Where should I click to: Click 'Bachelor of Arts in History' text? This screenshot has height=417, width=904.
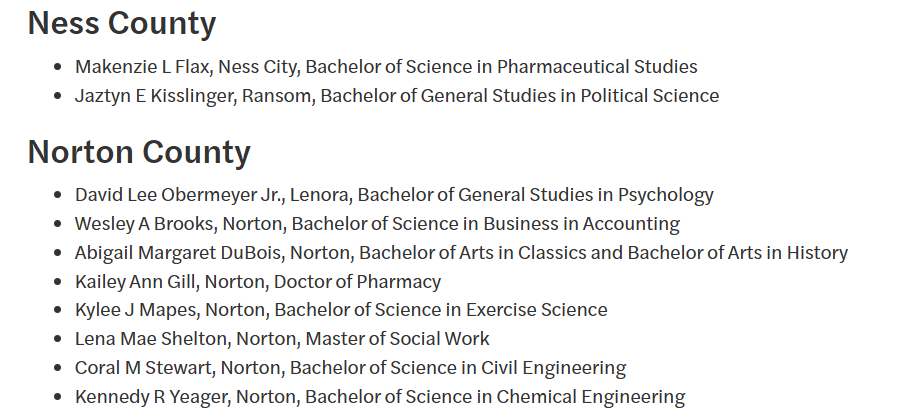[x=737, y=253]
